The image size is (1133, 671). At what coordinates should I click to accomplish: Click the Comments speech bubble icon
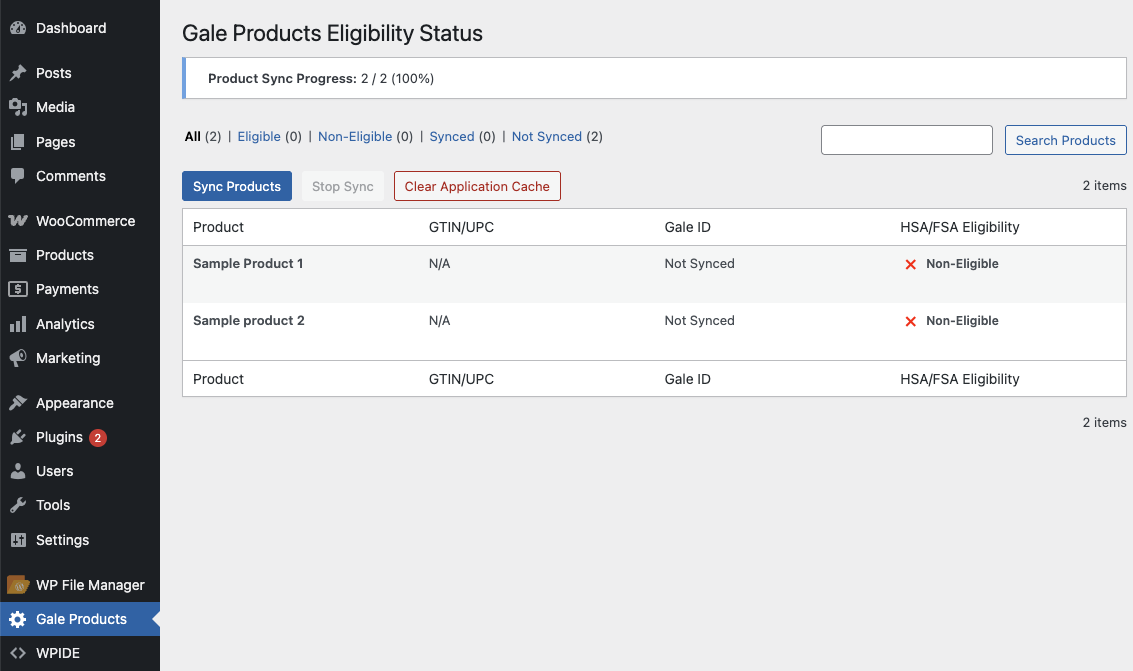click(17, 176)
